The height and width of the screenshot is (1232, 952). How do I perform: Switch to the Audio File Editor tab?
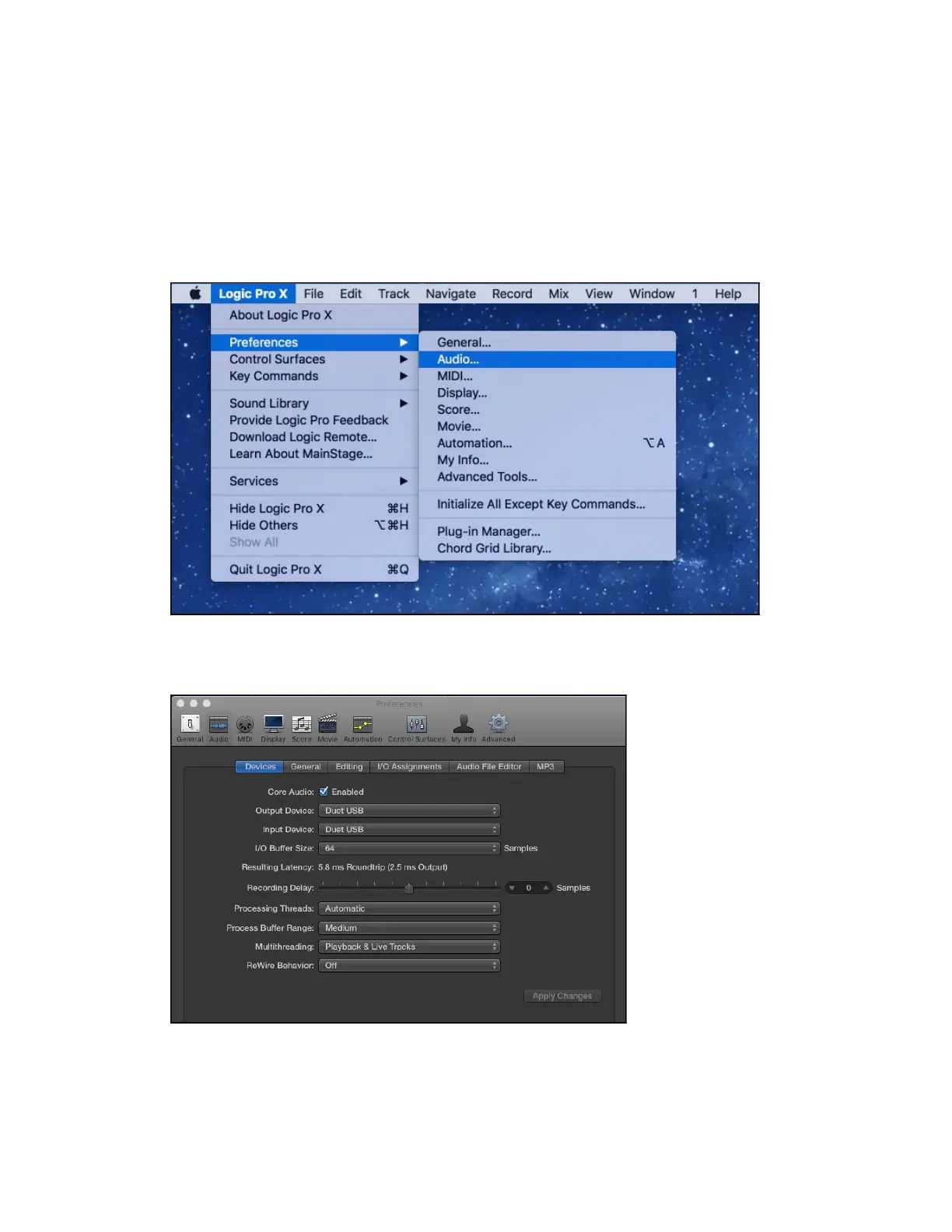[x=488, y=767]
